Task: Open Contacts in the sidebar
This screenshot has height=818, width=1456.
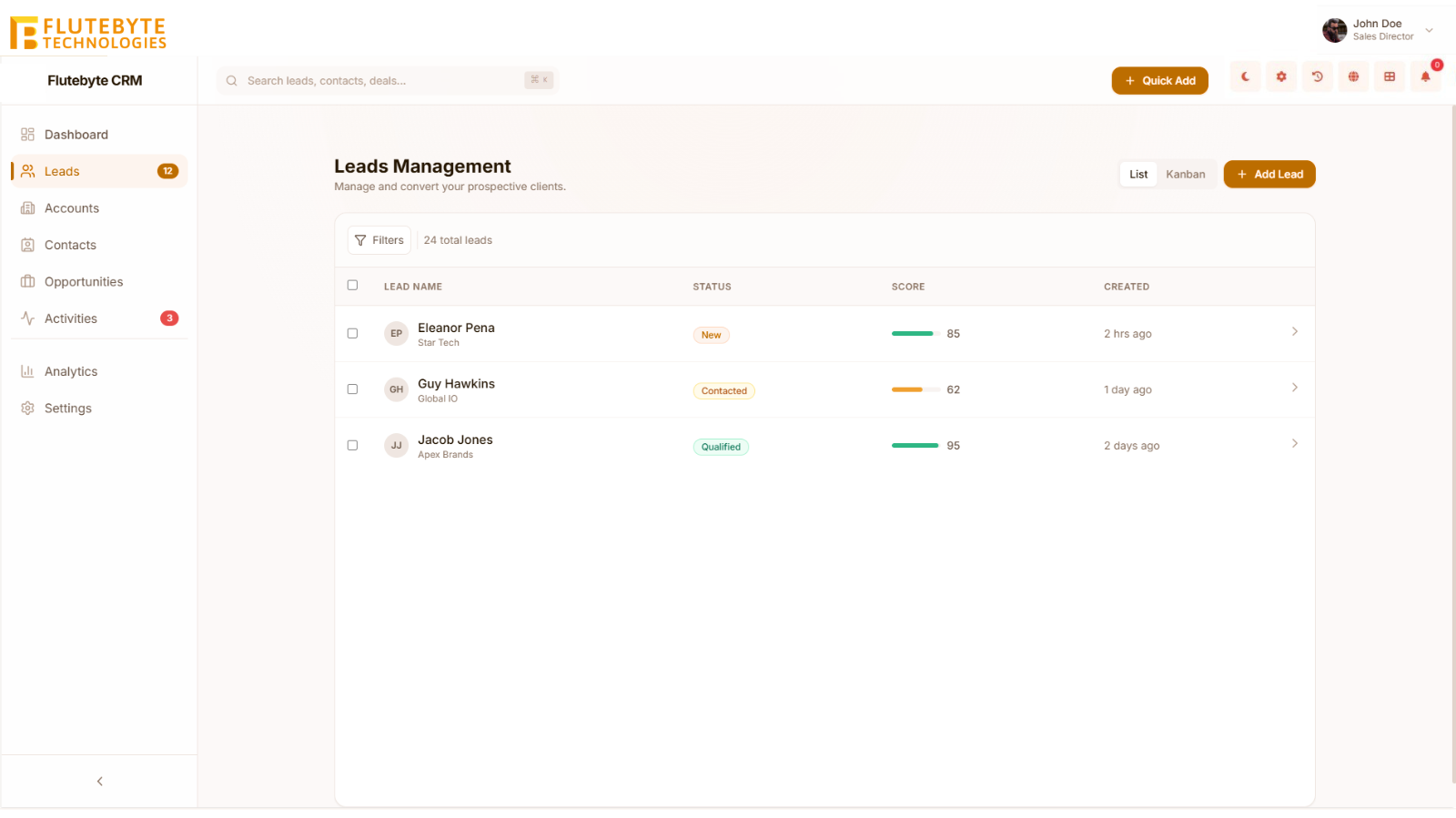Action: [99, 245]
